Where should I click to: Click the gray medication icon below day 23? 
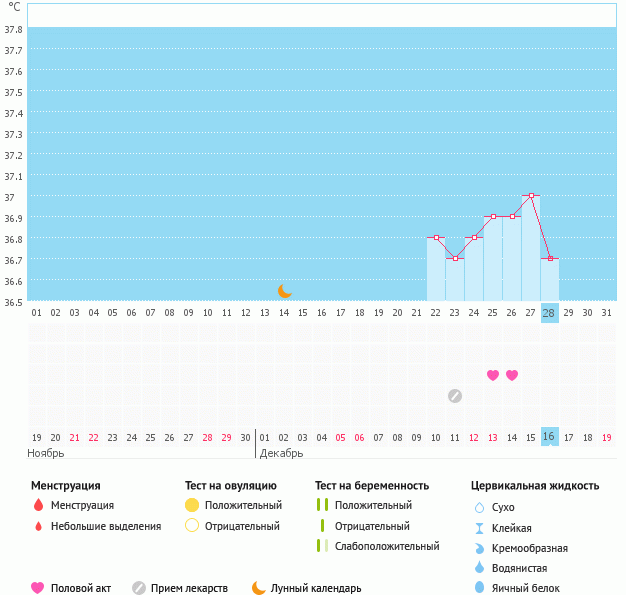point(455,396)
